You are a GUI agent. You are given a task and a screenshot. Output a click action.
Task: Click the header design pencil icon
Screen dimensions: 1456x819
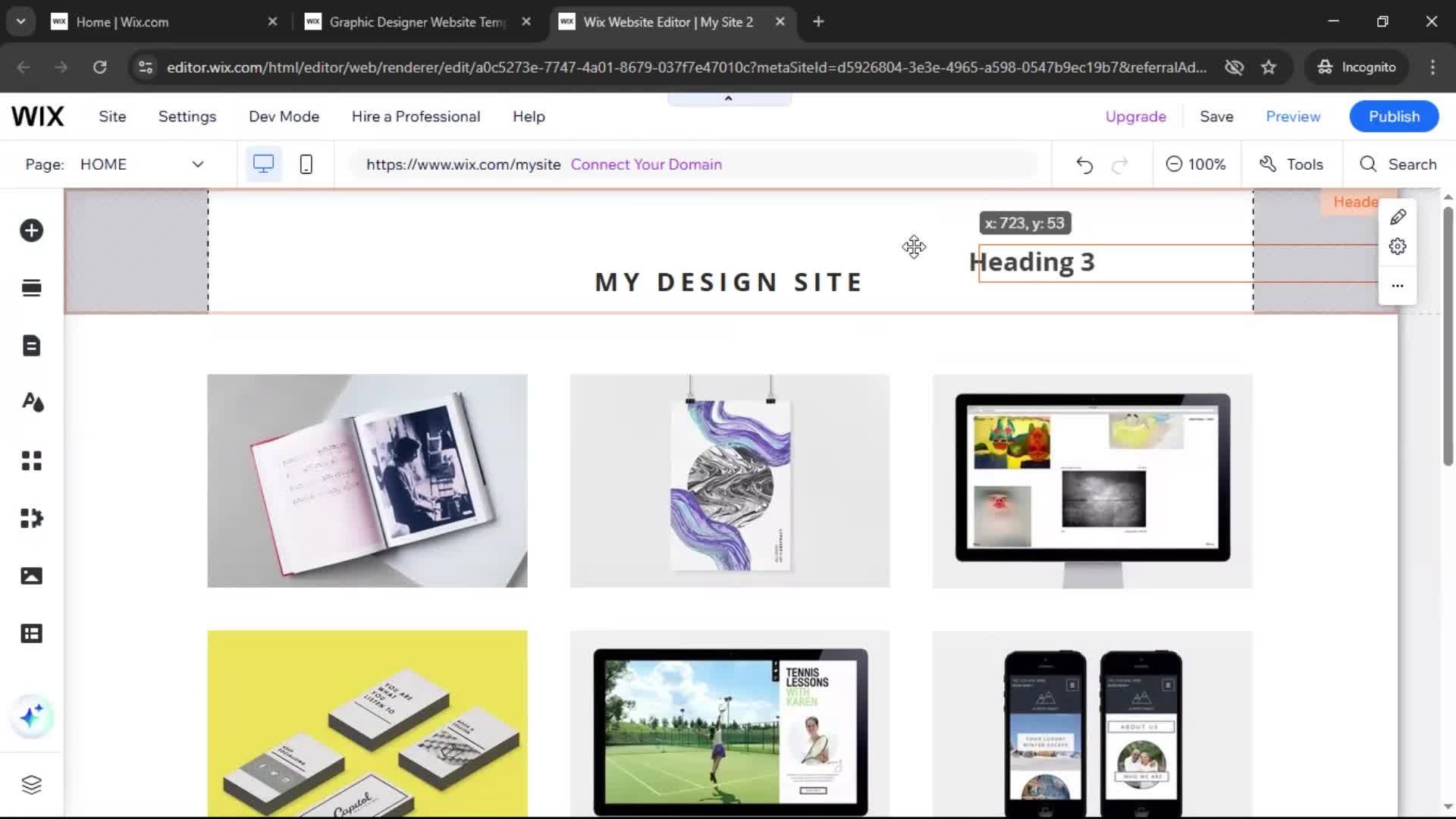pyautogui.click(x=1398, y=217)
